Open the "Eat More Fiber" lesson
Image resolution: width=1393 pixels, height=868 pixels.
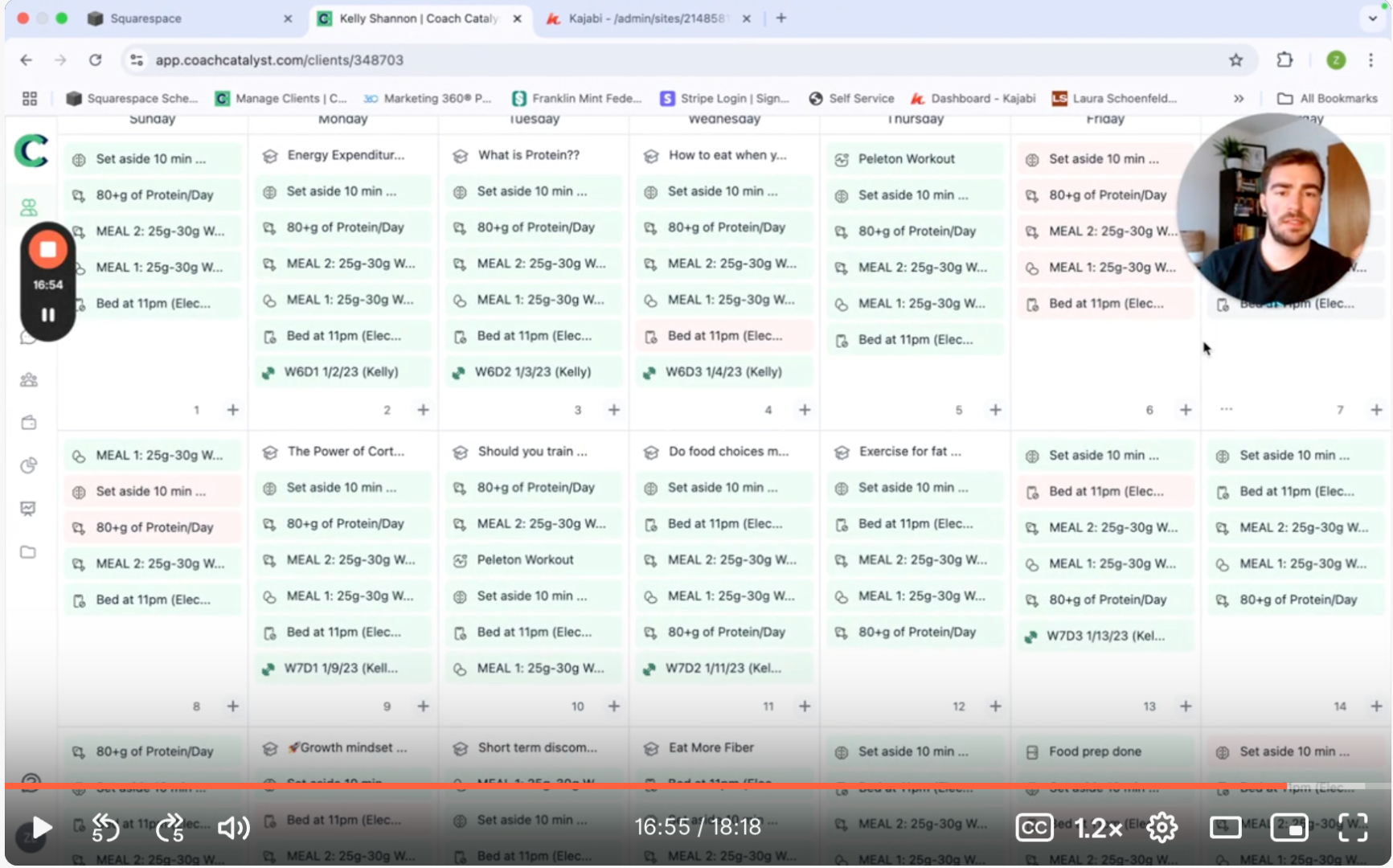(x=725, y=747)
